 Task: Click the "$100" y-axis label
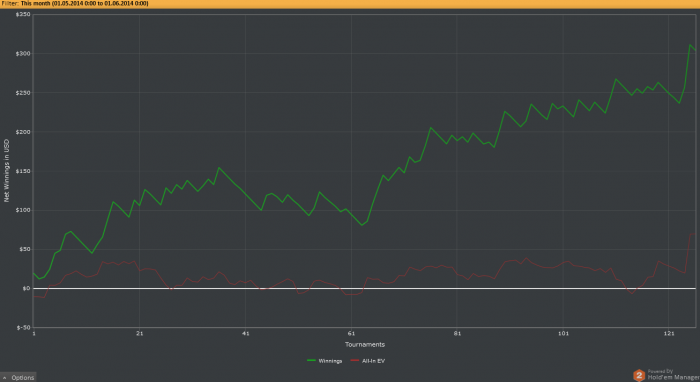coord(23,210)
